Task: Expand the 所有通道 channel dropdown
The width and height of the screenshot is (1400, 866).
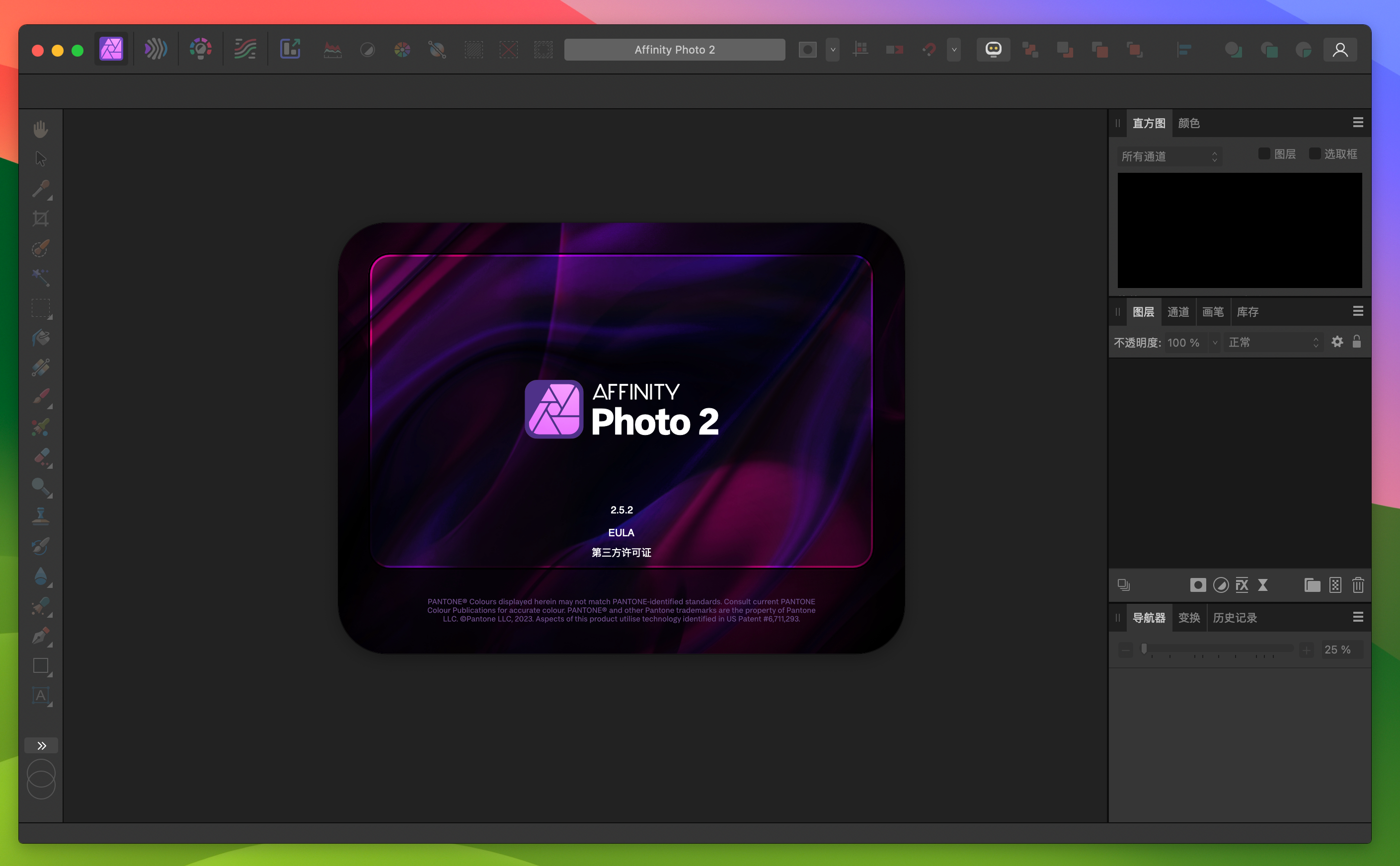Action: tap(1169, 156)
